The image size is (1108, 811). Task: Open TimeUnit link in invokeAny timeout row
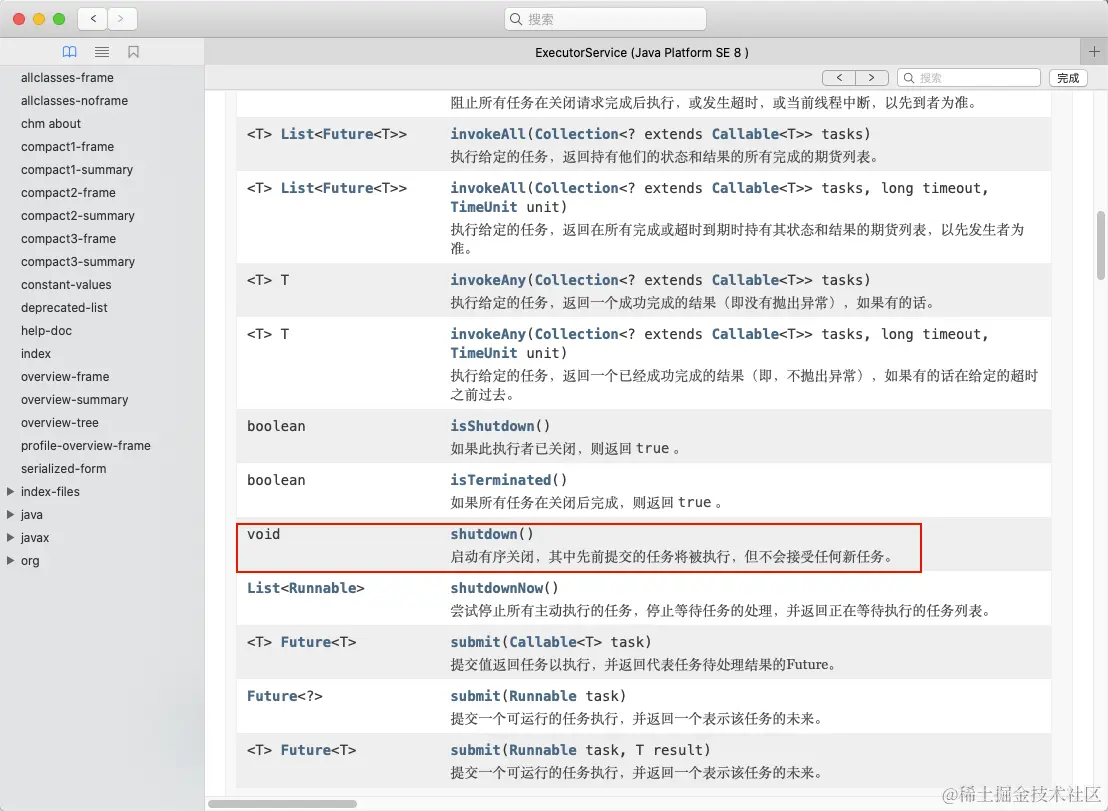coord(484,353)
